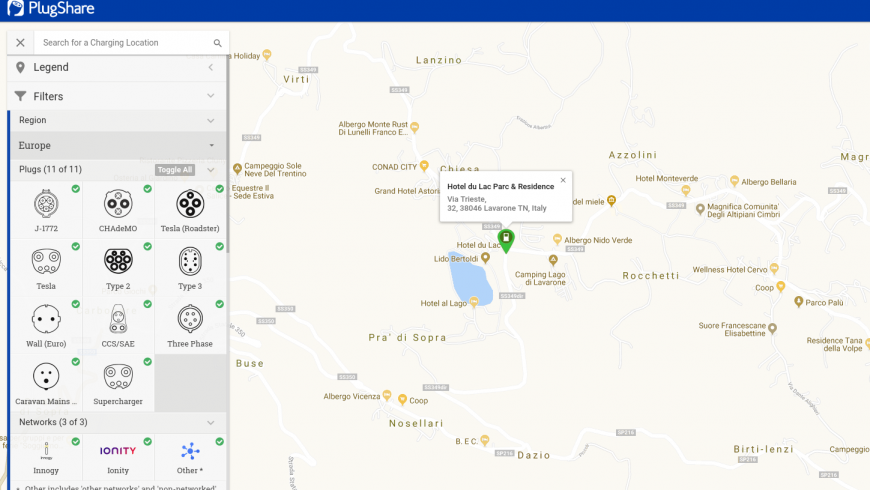Viewport: 870px width, 490px height.
Task: Disable the Innogy network checkmark
Action: coord(75,441)
